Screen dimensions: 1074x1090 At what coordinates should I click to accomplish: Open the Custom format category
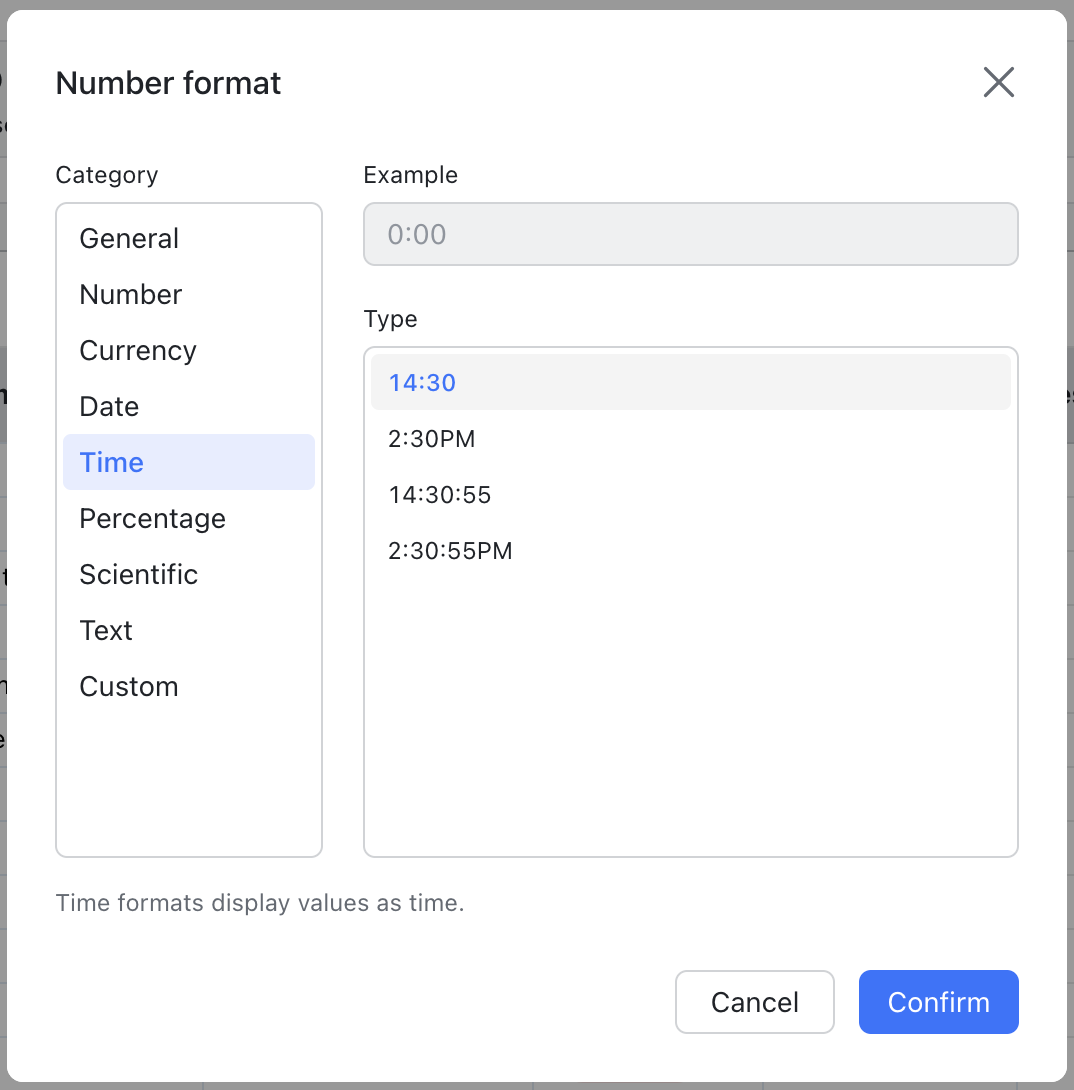(x=129, y=686)
